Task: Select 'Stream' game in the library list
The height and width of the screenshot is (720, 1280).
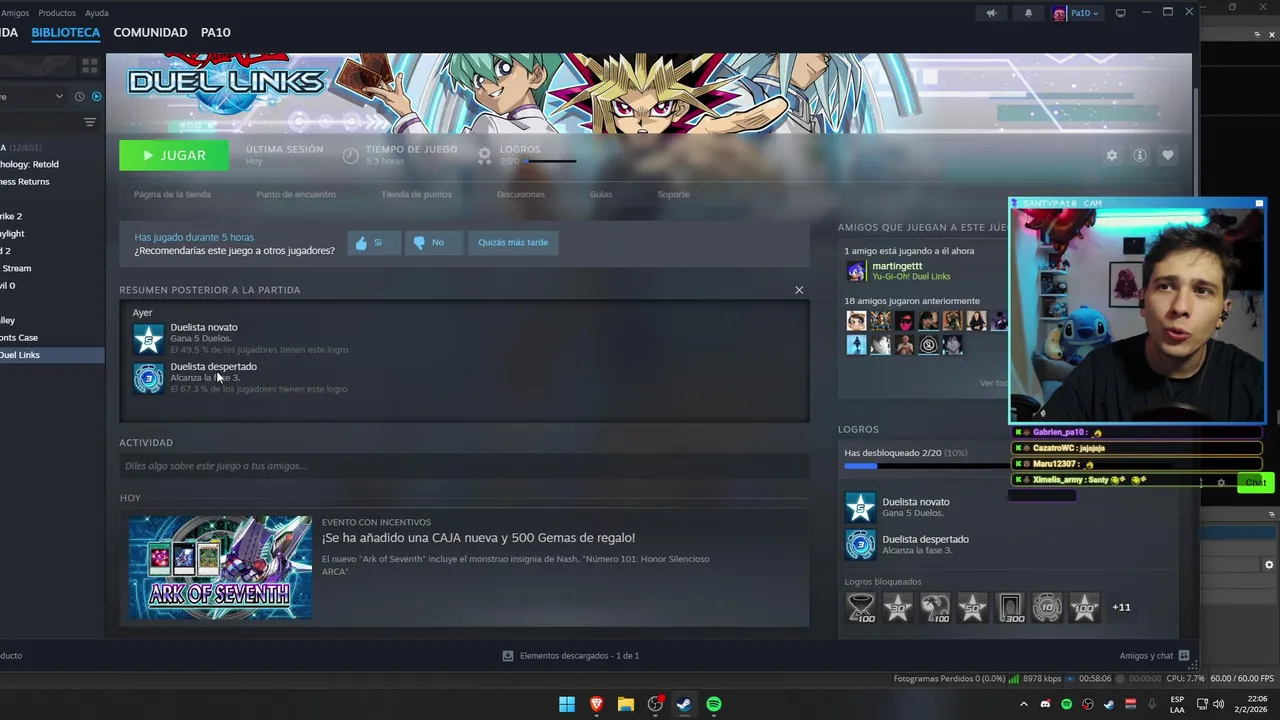Action: click(17, 268)
